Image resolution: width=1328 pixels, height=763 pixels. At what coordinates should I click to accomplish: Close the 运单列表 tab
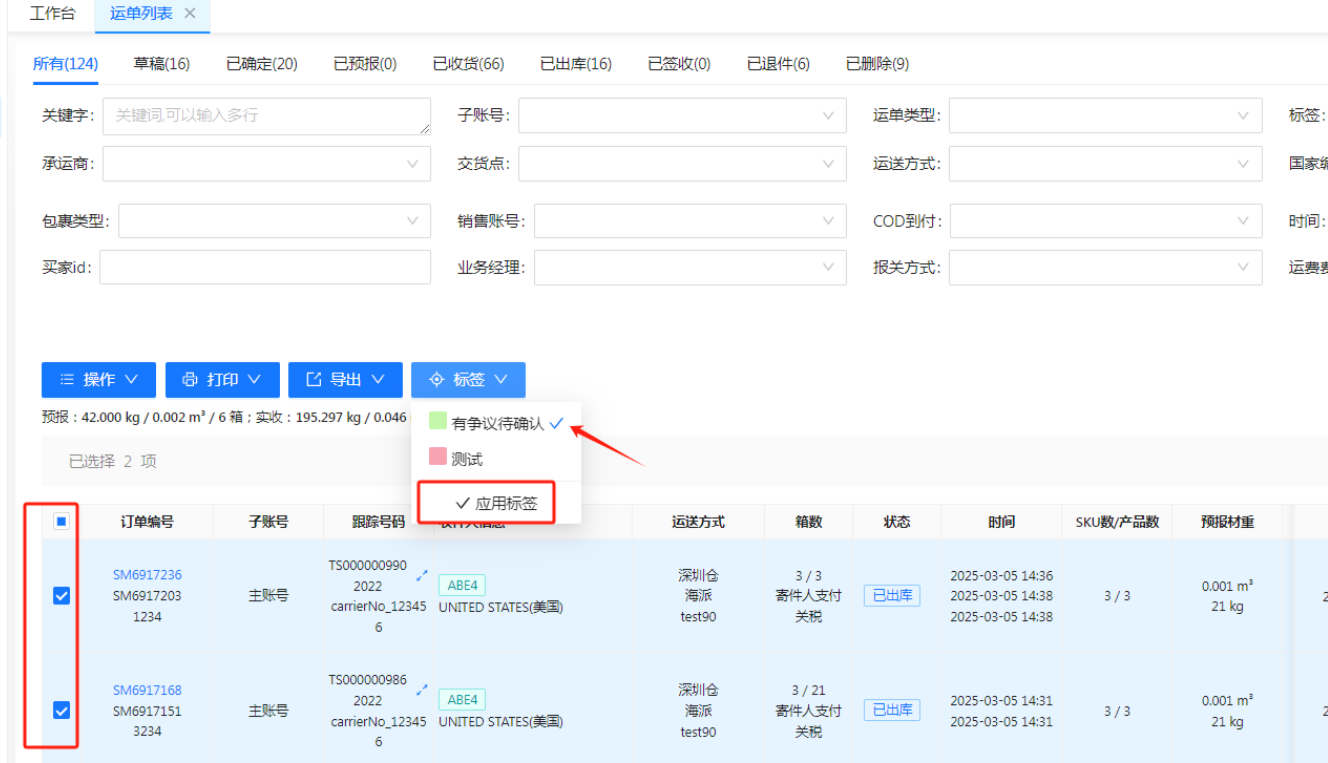click(190, 14)
